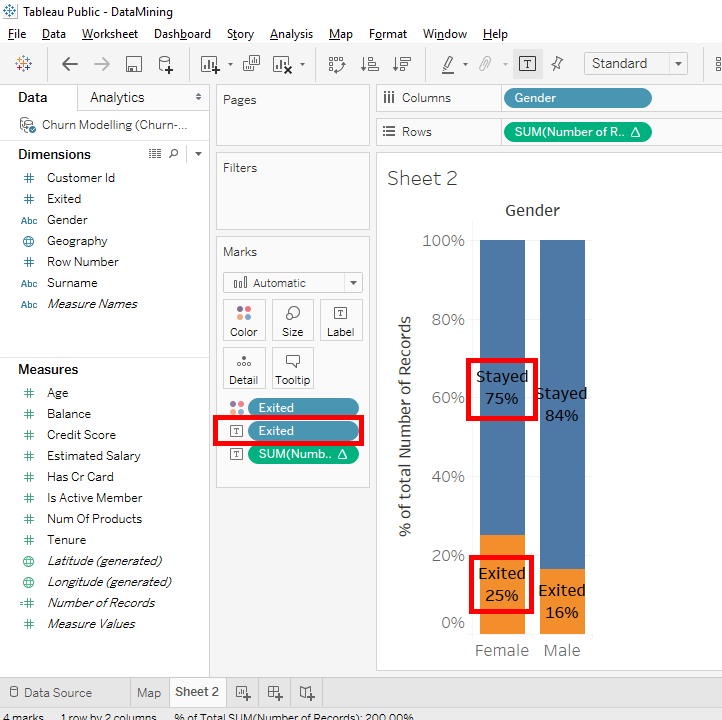Viewport: 722px width, 720px height.
Task: Sort ascending using the toolbar icon
Action: click(x=369, y=64)
